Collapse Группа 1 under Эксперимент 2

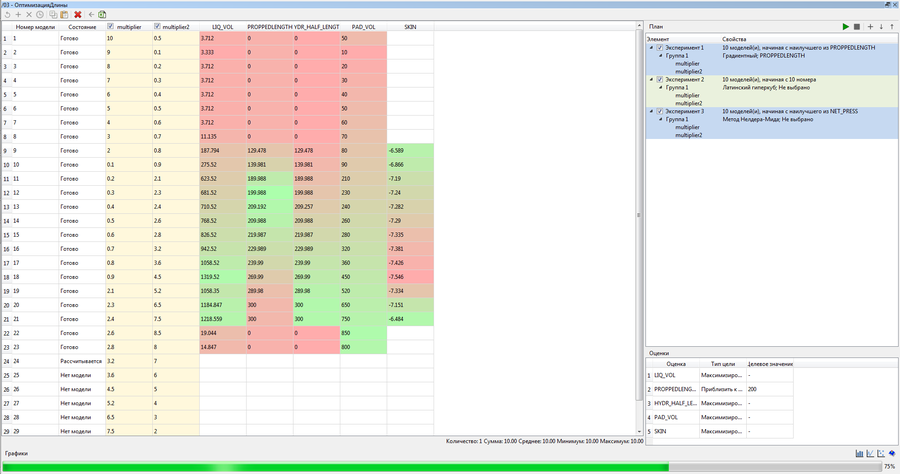click(x=659, y=87)
